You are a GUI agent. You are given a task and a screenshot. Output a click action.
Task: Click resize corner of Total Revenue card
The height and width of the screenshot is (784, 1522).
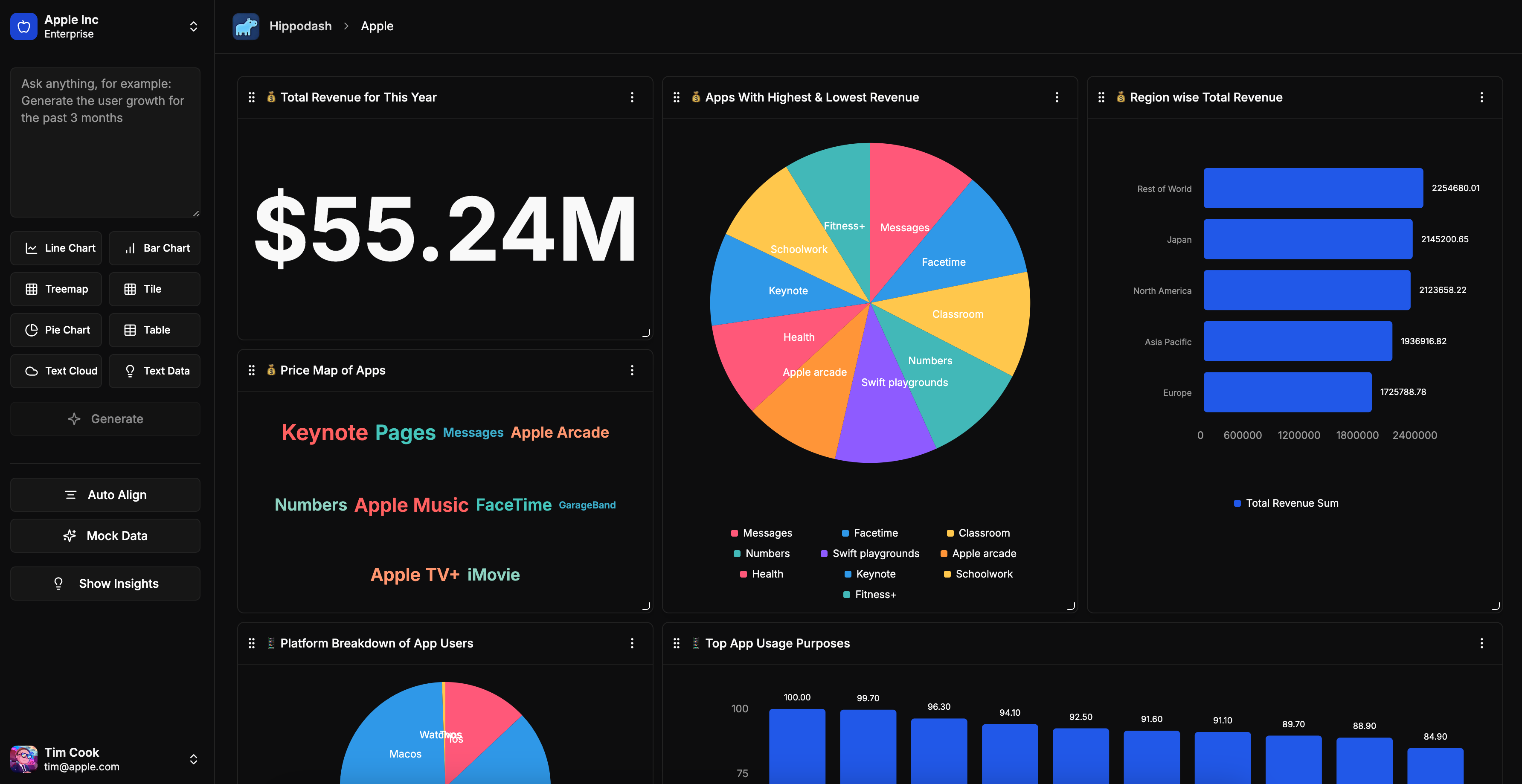pyautogui.click(x=646, y=333)
